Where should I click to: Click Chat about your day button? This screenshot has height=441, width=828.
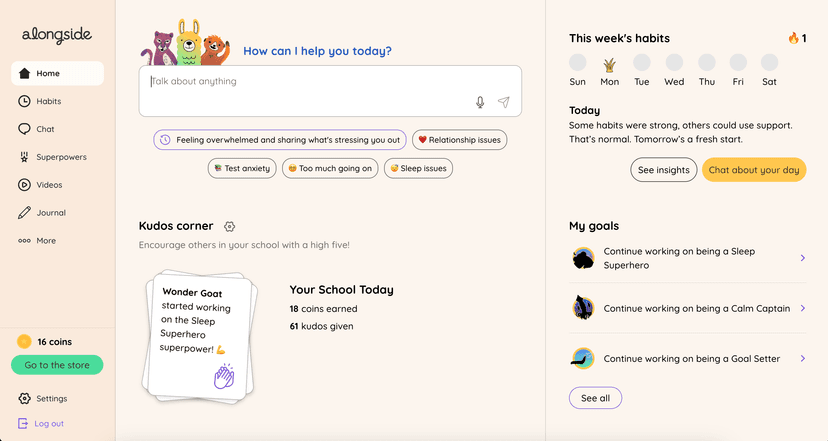coord(754,170)
